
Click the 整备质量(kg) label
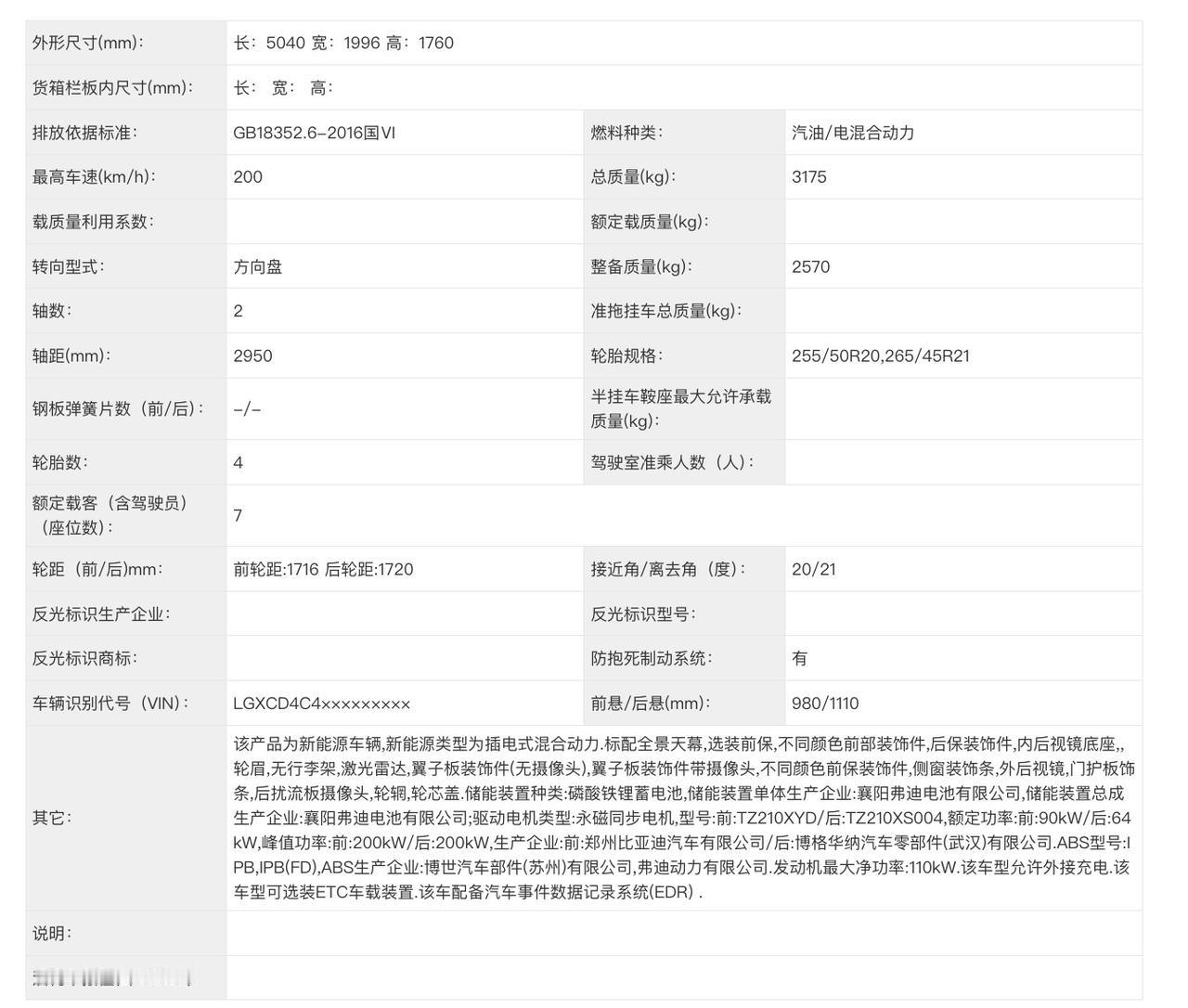[641, 266]
